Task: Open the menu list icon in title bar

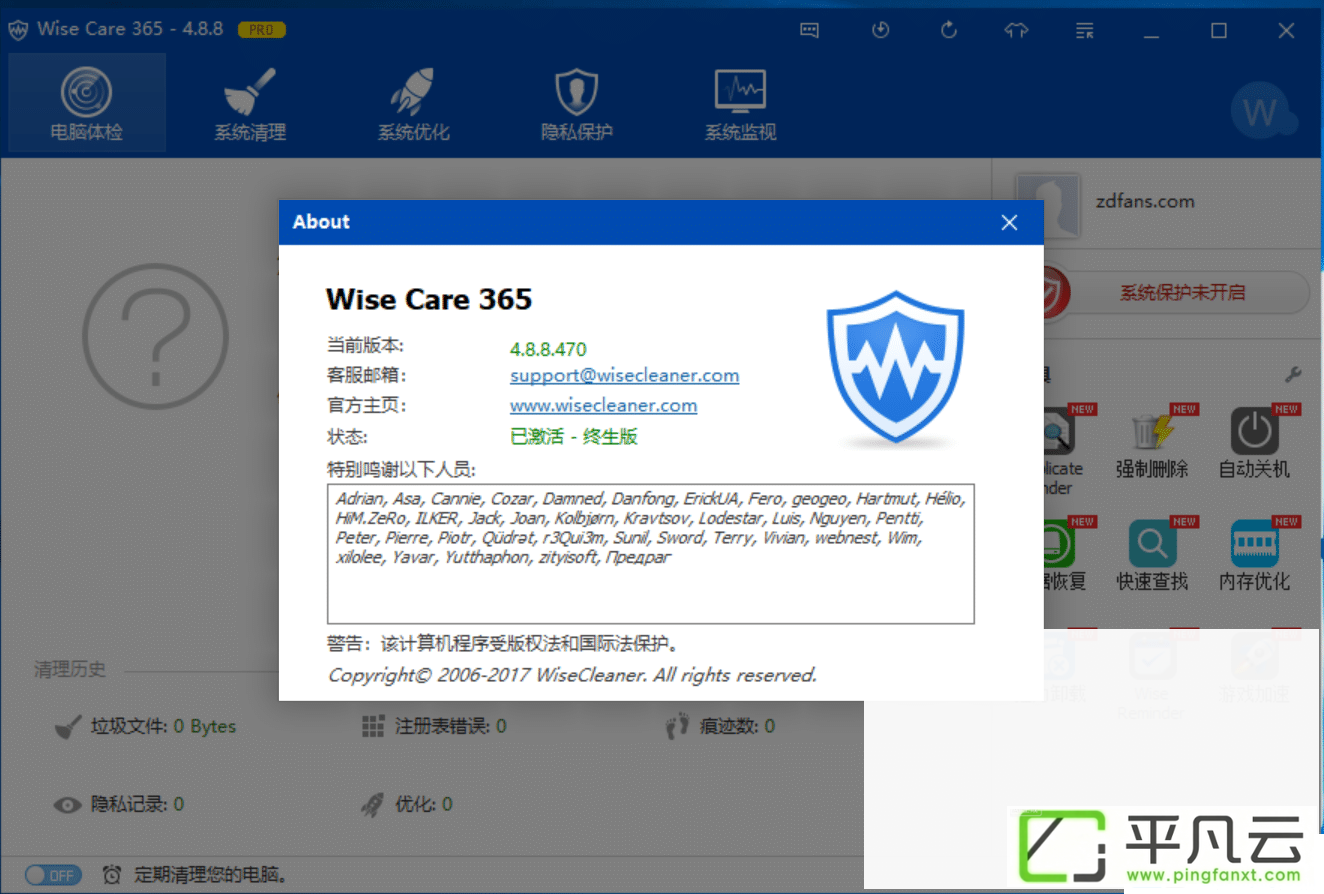Action: point(1085,30)
